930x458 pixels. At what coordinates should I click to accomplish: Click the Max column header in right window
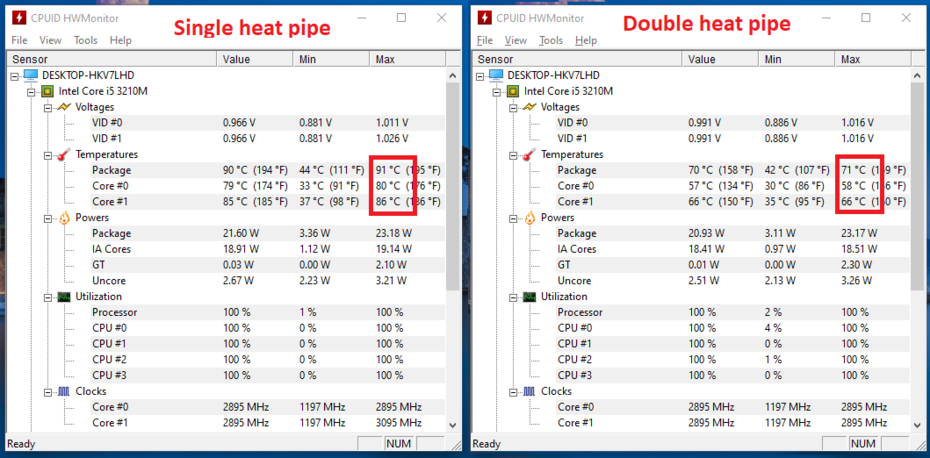click(x=873, y=59)
